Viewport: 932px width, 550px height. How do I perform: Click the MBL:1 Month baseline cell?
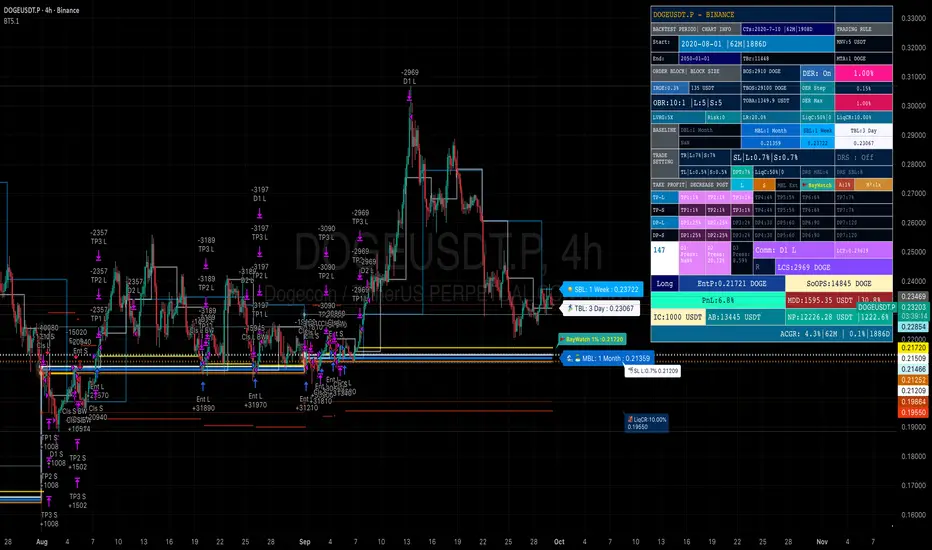(x=770, y=130)
